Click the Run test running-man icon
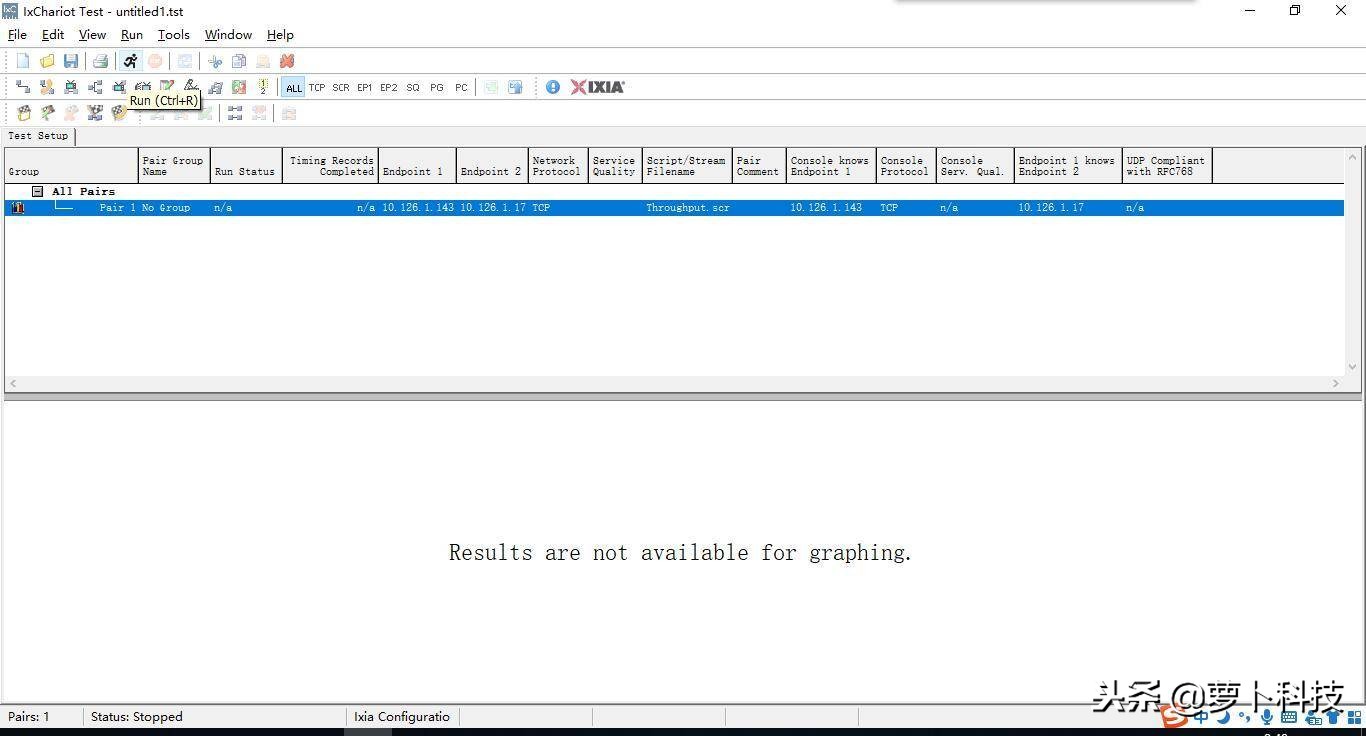This screenshot has width=1366, height=736. (x=130, y=61)
